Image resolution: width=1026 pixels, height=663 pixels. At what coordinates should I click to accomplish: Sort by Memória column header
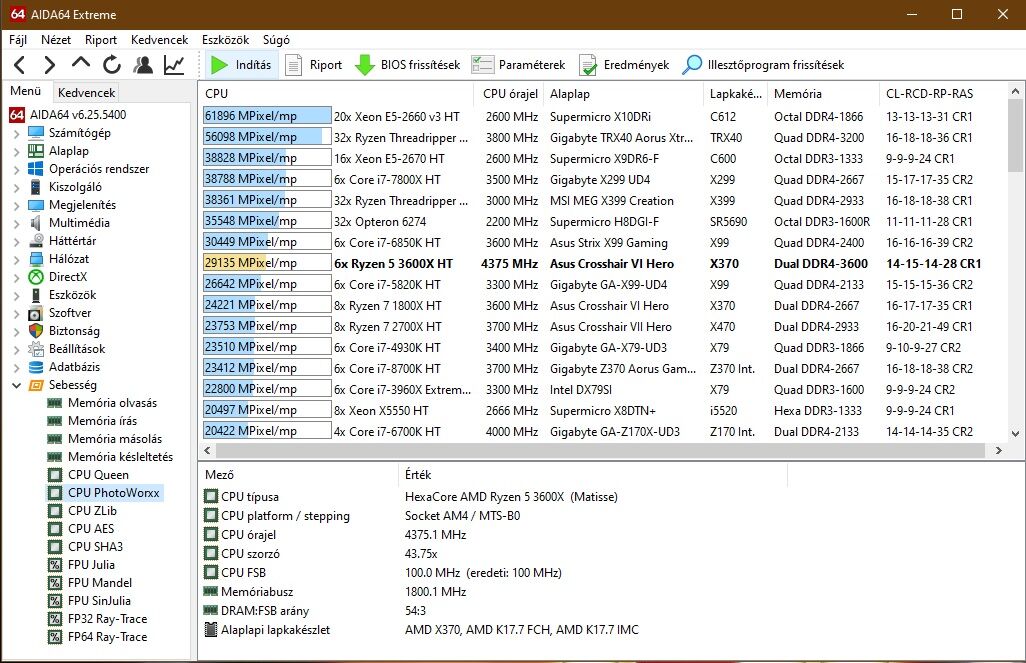click(x=825, y=94)
